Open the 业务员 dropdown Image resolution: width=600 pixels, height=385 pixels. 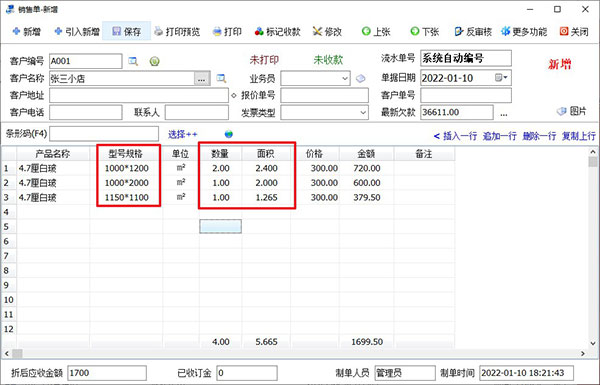pos(345,78)
